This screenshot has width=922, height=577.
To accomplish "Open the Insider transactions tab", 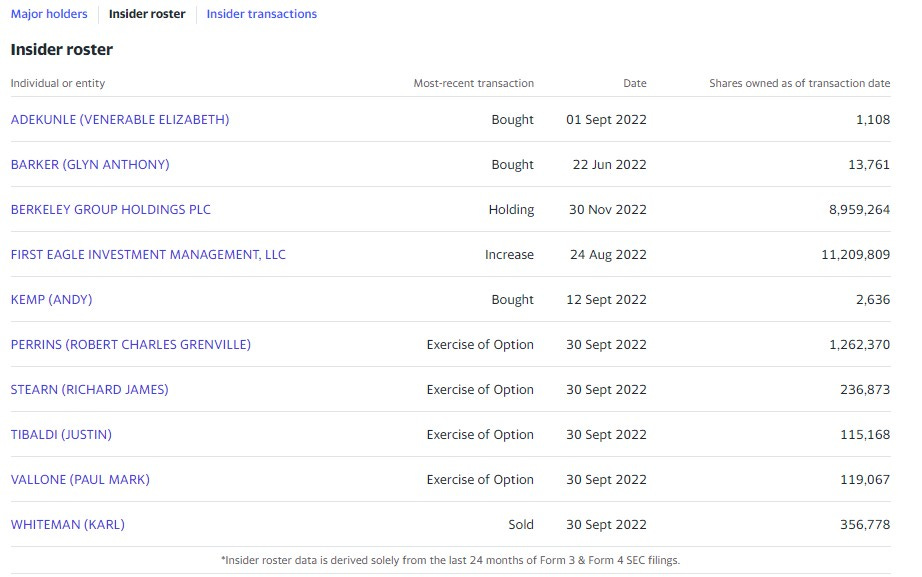I will tap(262, 14).
